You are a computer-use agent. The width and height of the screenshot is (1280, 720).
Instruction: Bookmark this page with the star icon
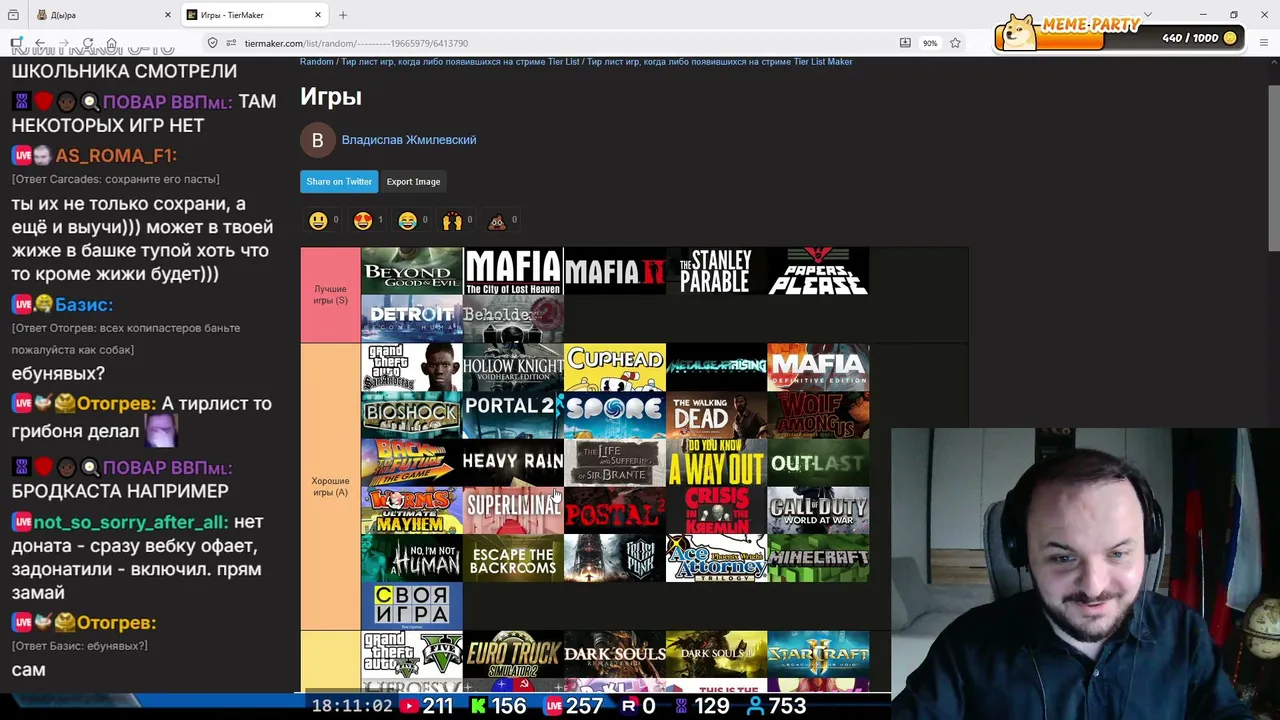click(x=955, y=43)
